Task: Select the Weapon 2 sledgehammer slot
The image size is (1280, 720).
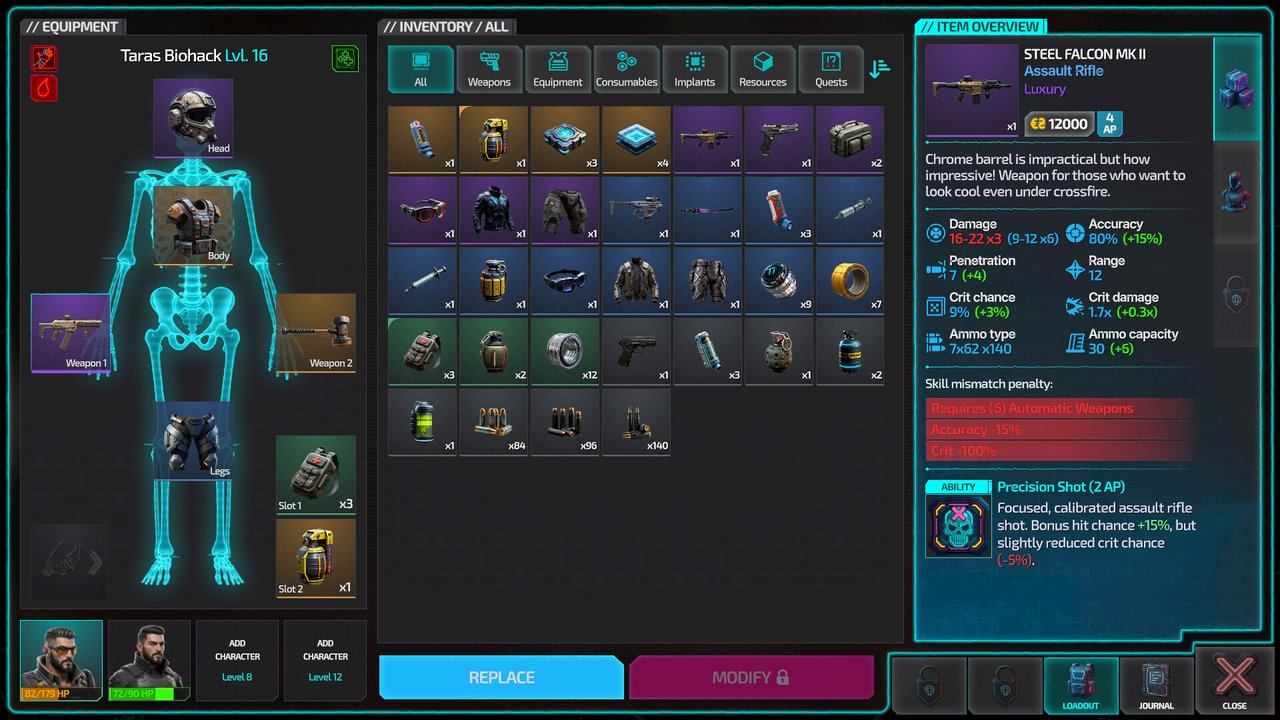Action: tap(316, 333)
